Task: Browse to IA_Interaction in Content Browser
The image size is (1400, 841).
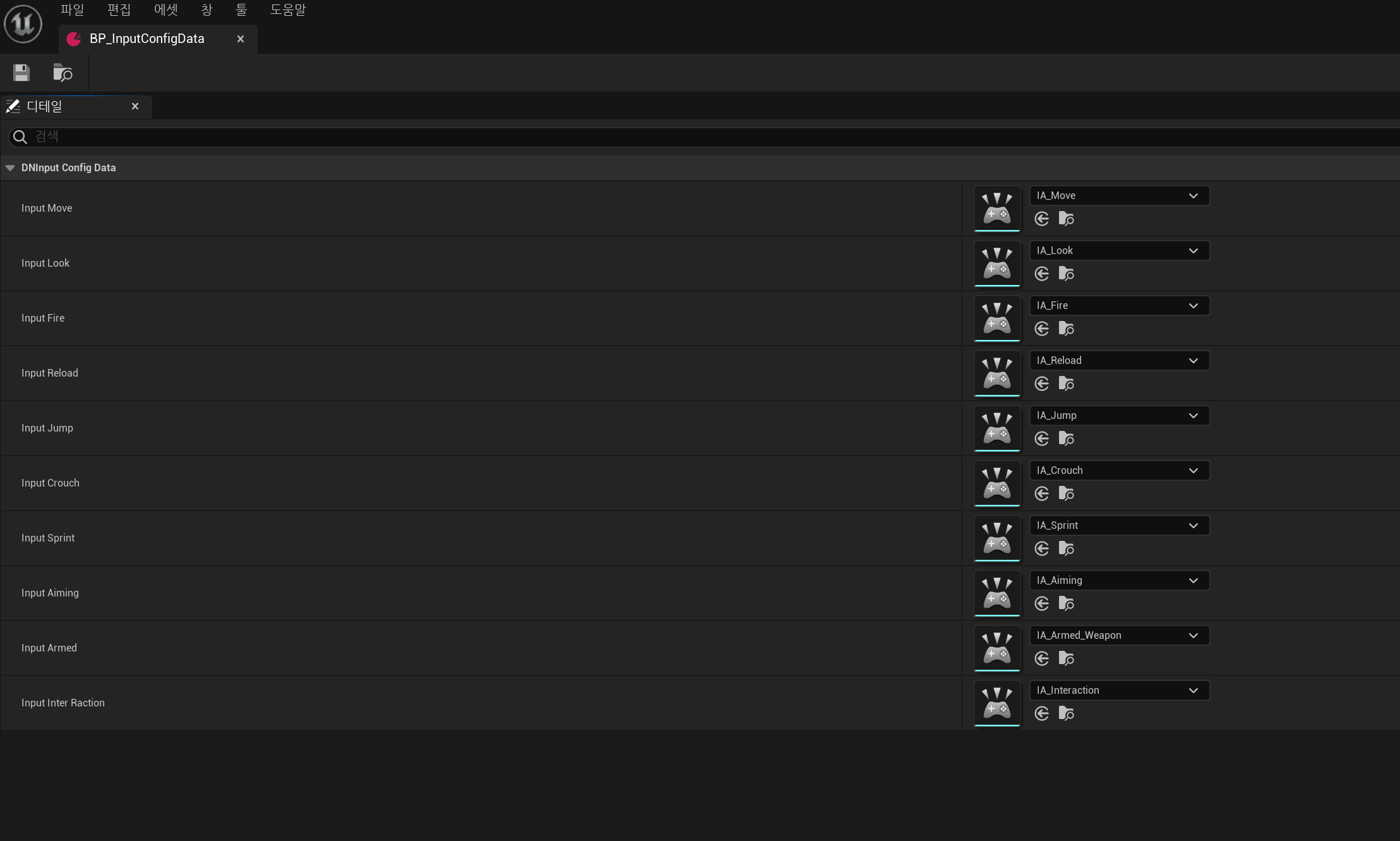Action: (x=1066, y=713)
